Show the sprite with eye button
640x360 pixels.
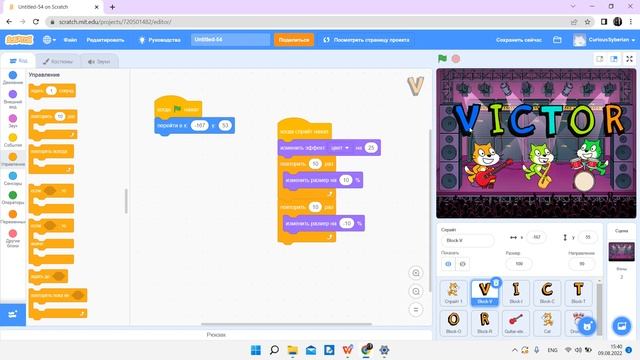448,264
